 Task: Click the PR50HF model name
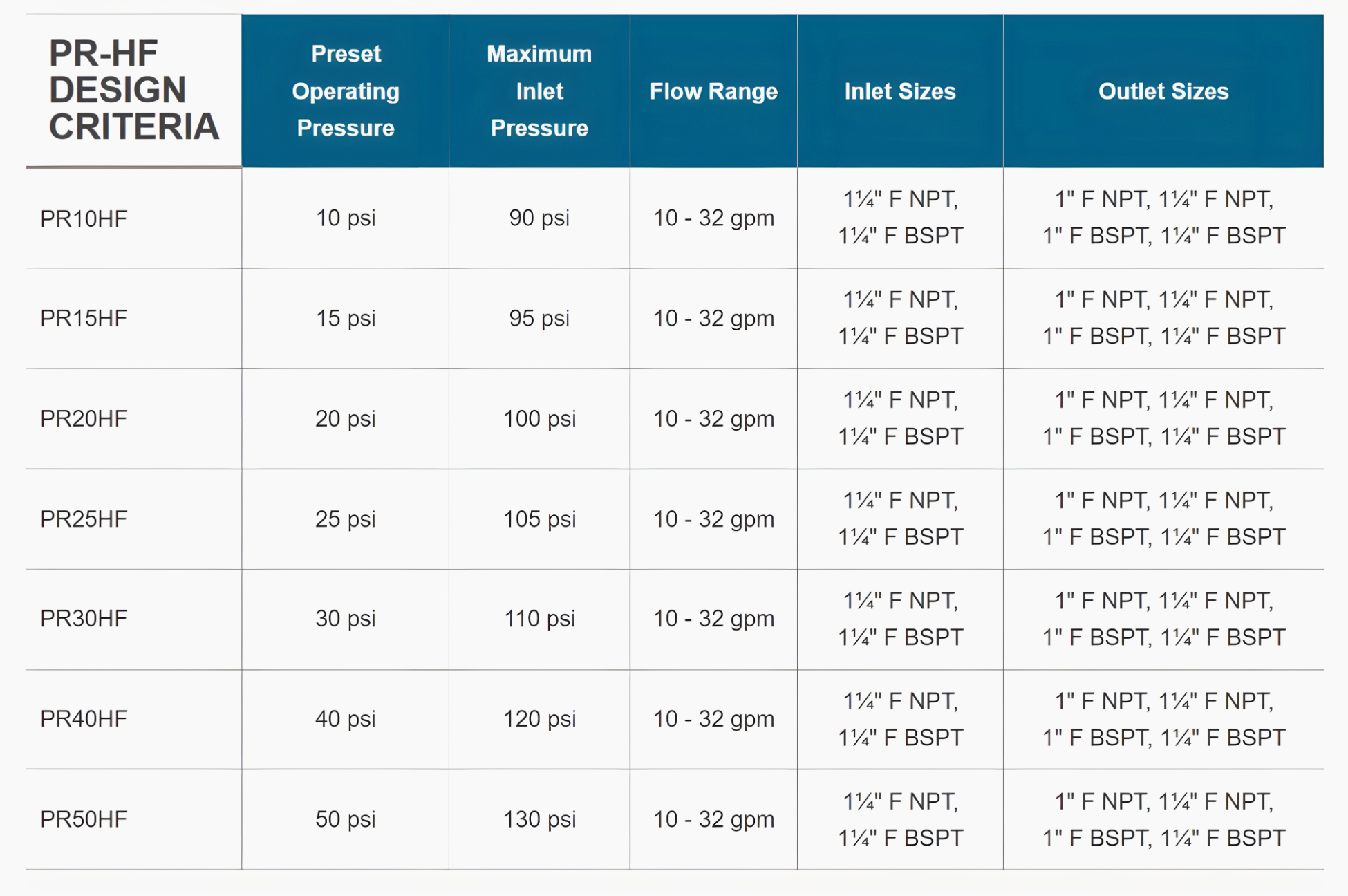click(x=84, y=819)
